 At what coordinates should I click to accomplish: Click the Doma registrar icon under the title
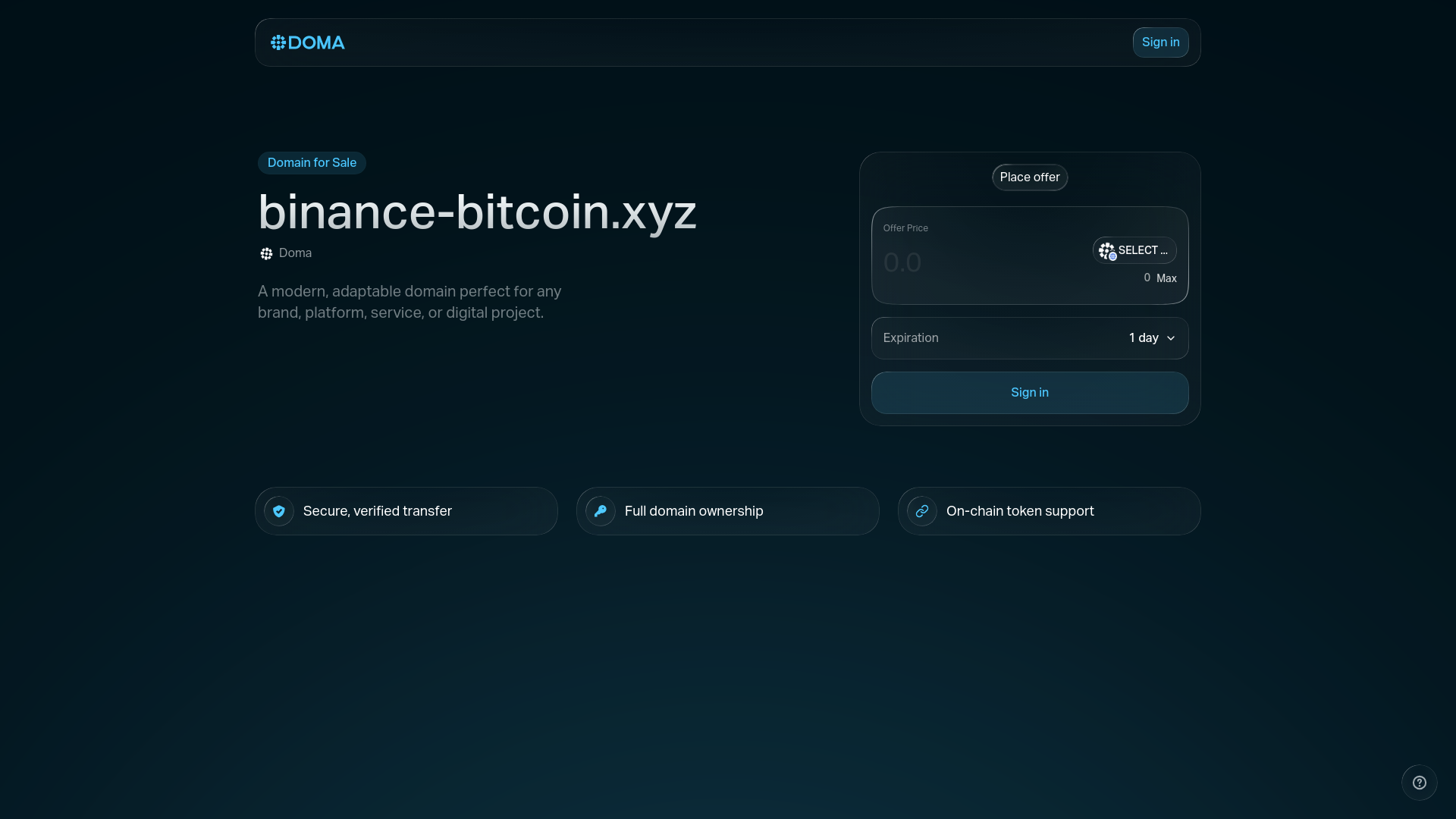pos(266,253)
